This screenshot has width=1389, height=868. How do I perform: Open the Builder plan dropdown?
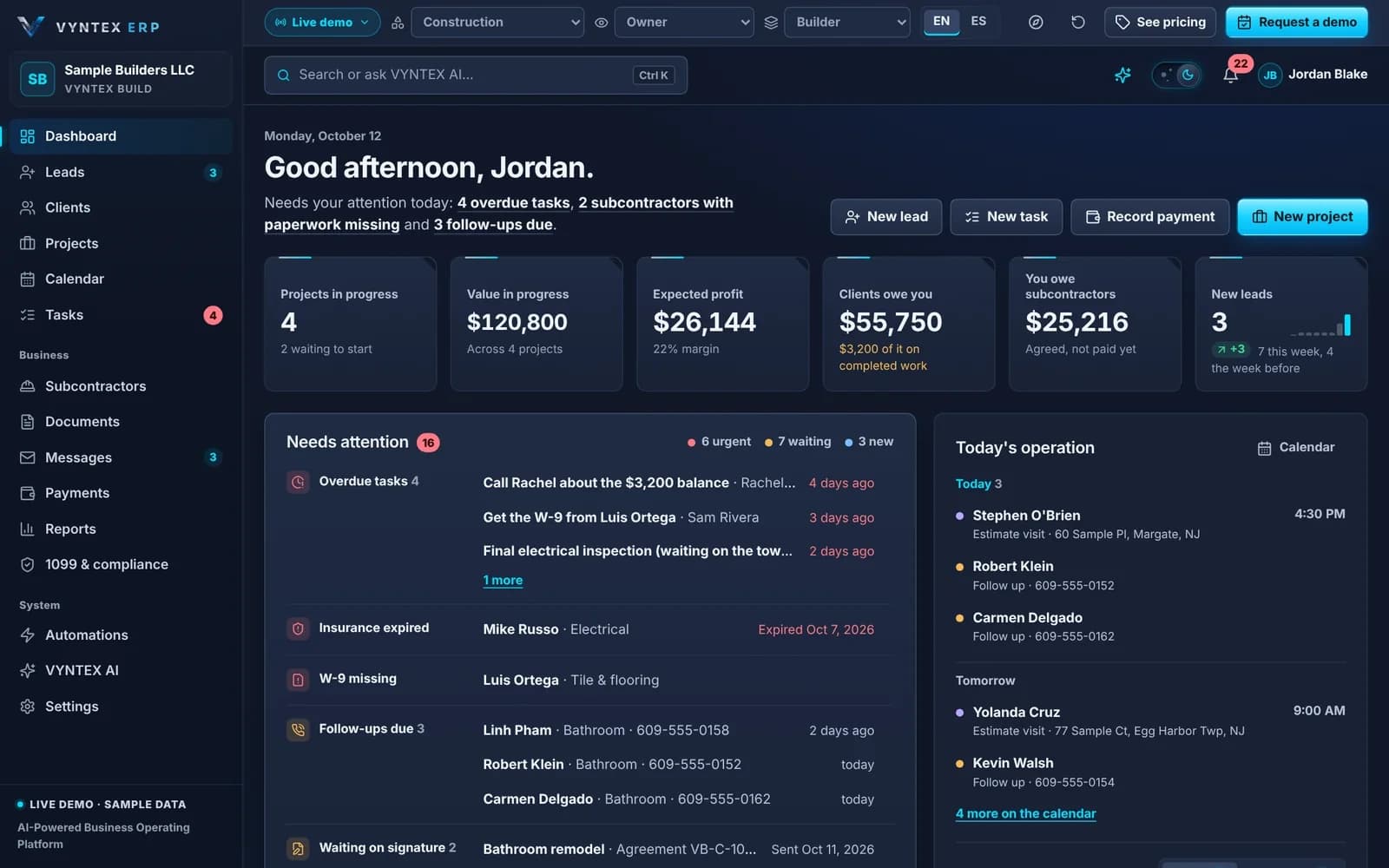(847, 23)
